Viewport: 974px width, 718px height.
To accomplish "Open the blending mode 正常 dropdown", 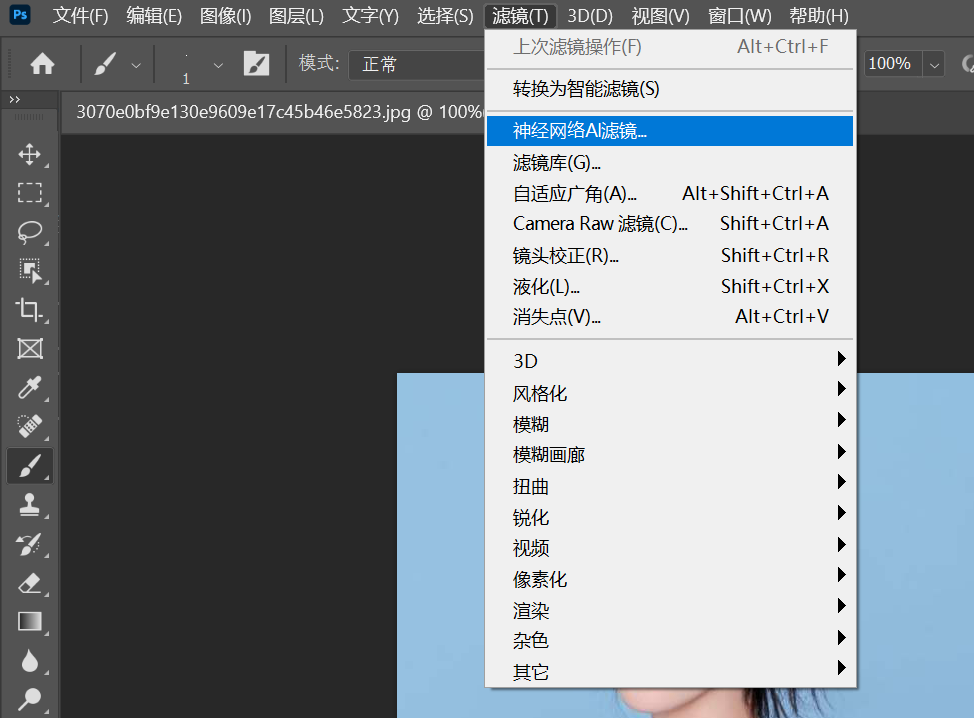I will tap(416, 65).
